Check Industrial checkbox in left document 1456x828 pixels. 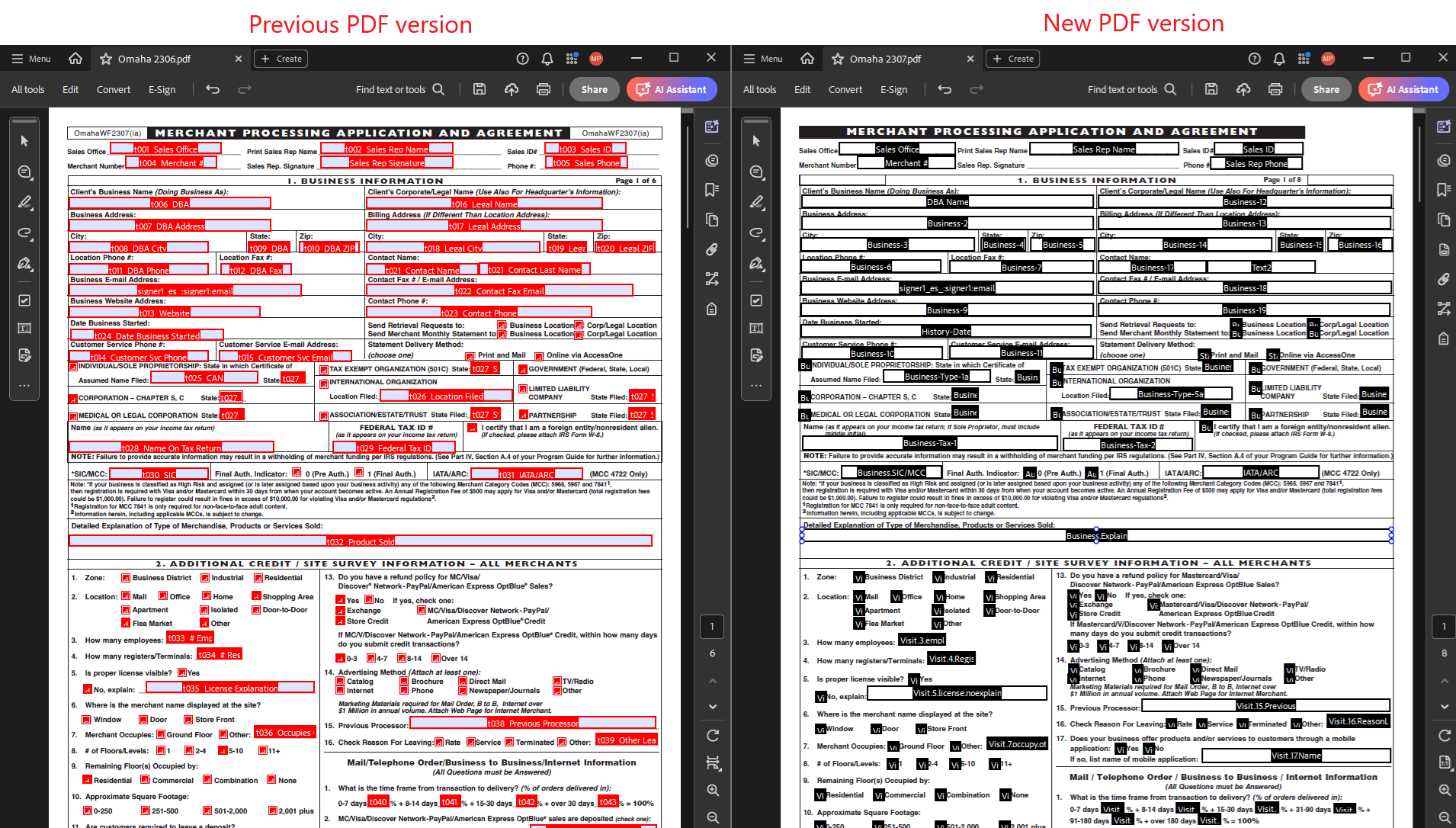click(x=204, y=578)
